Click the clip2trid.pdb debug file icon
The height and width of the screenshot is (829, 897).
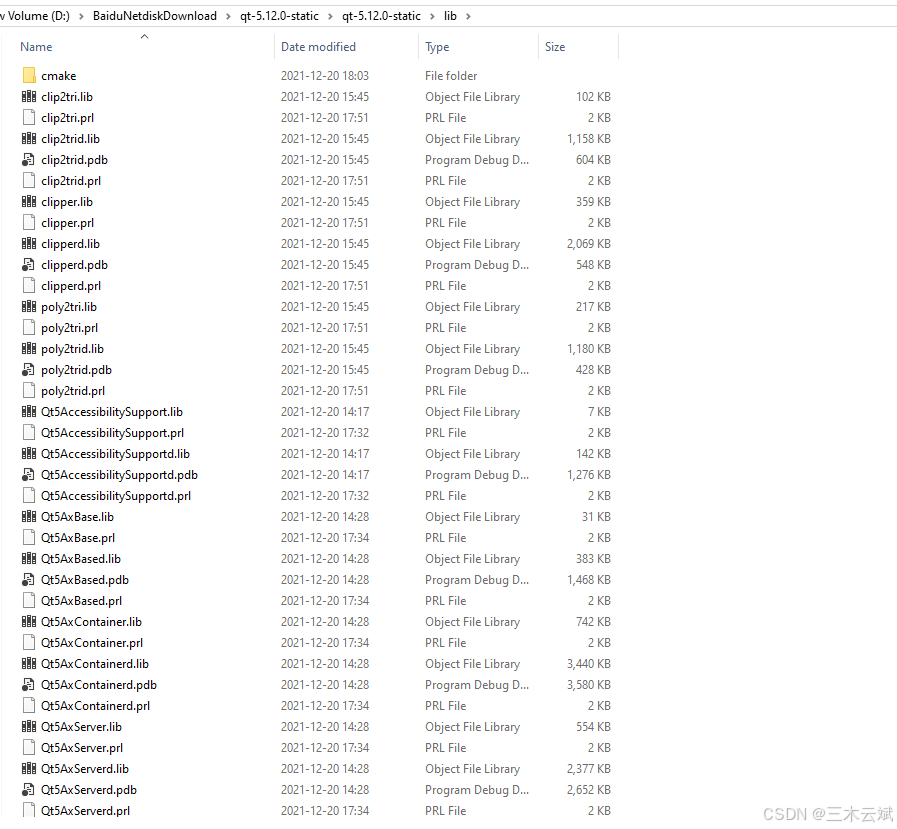click(29, 160)
